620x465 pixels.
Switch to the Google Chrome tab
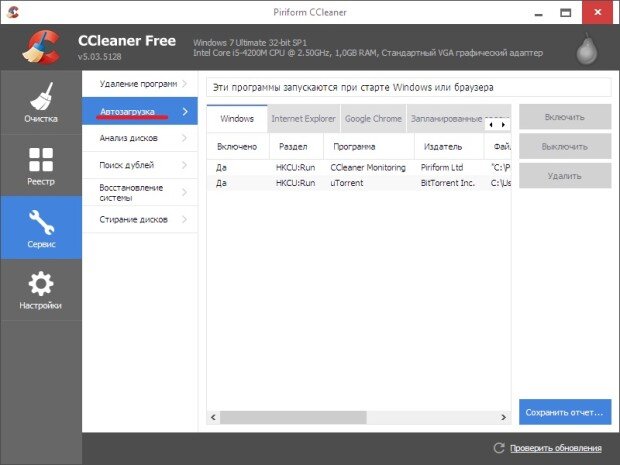pyautogui.click(x=373, y=119)
